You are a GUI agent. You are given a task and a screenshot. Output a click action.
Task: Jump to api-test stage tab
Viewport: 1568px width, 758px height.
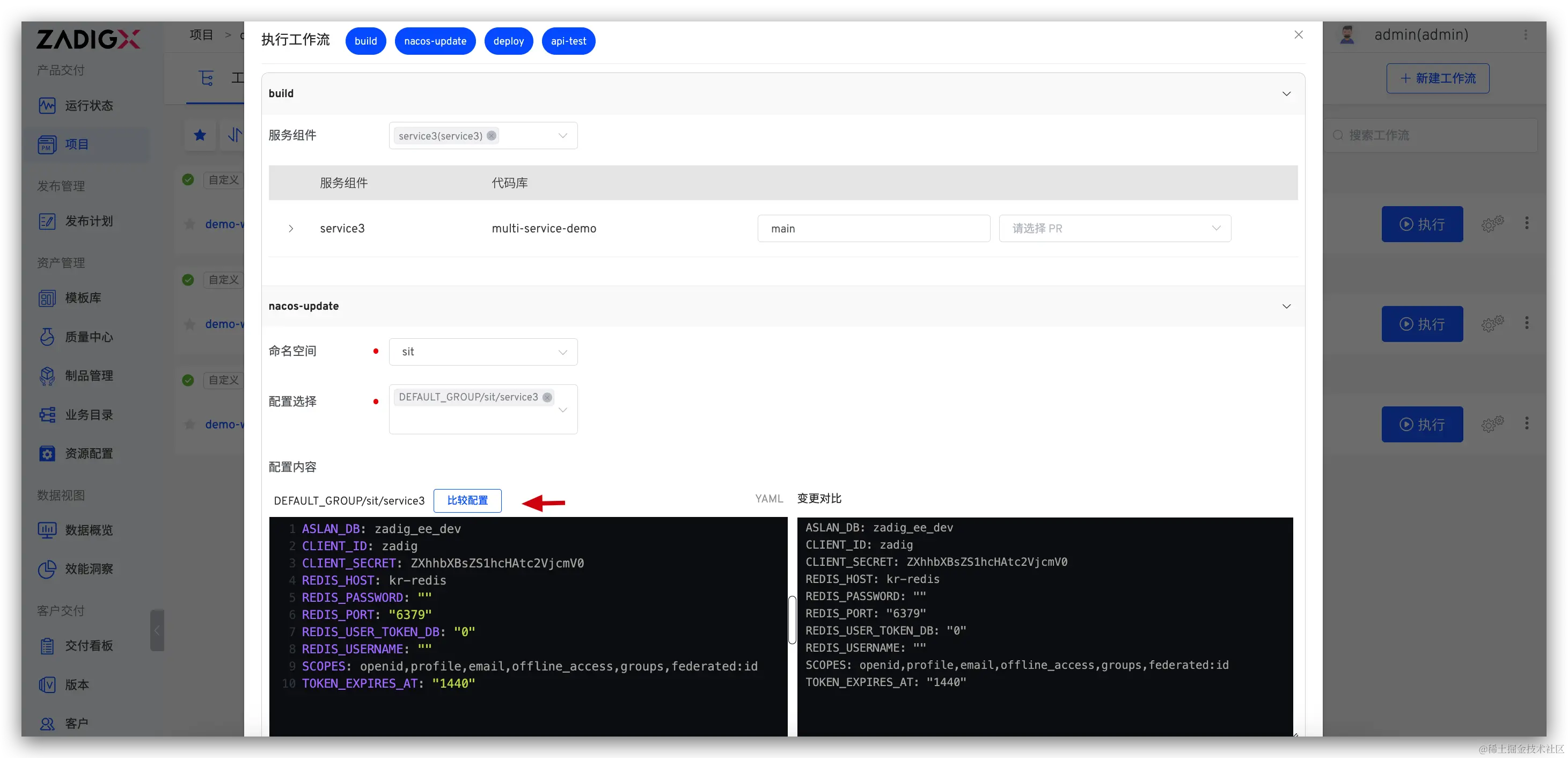point(568,41)
